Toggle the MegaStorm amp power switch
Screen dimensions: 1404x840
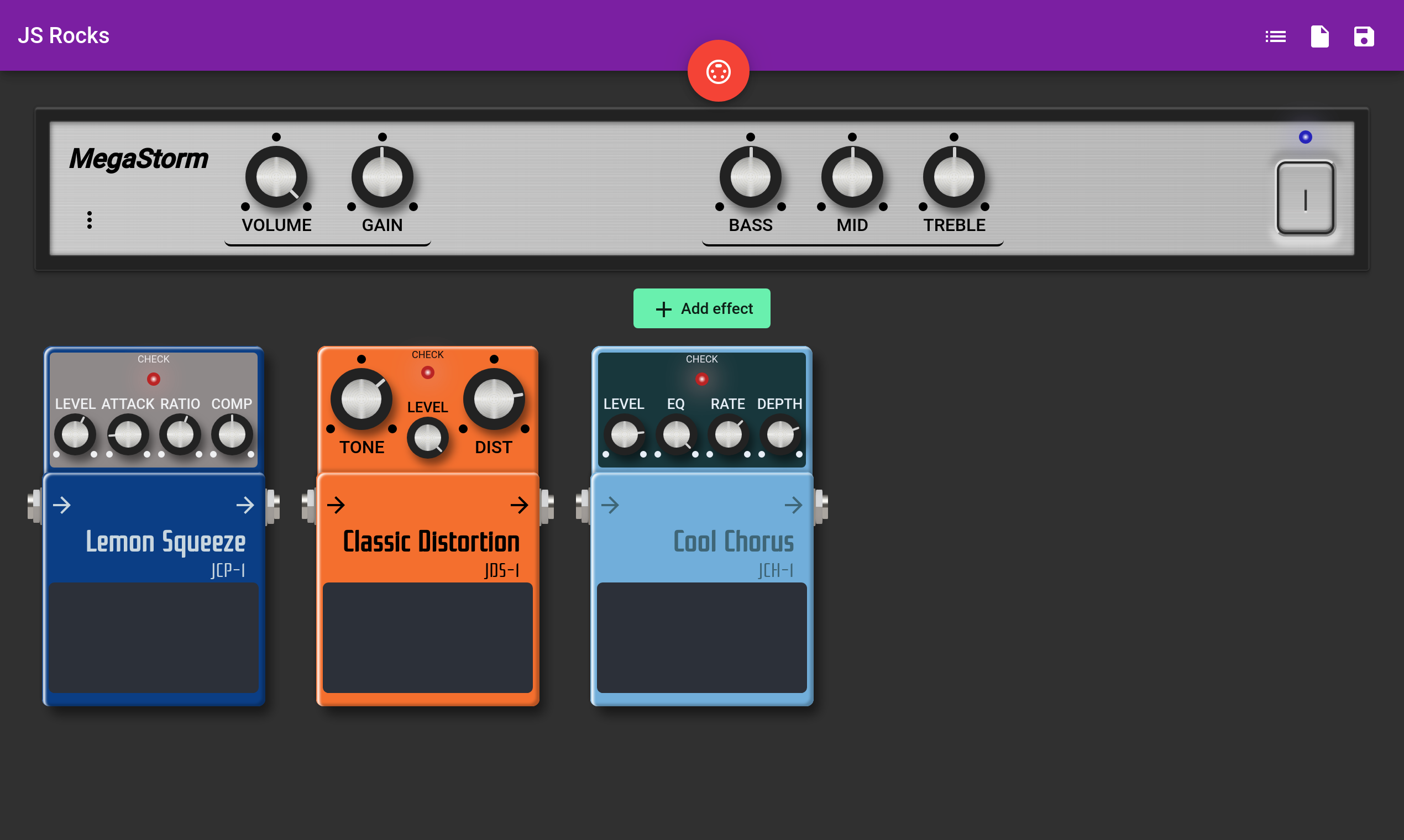pos(1305,198)
